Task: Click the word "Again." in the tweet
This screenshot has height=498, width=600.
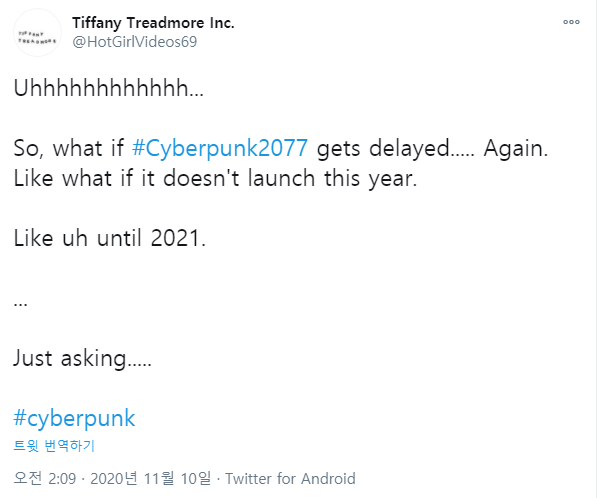Action: [x=518, y=148]
